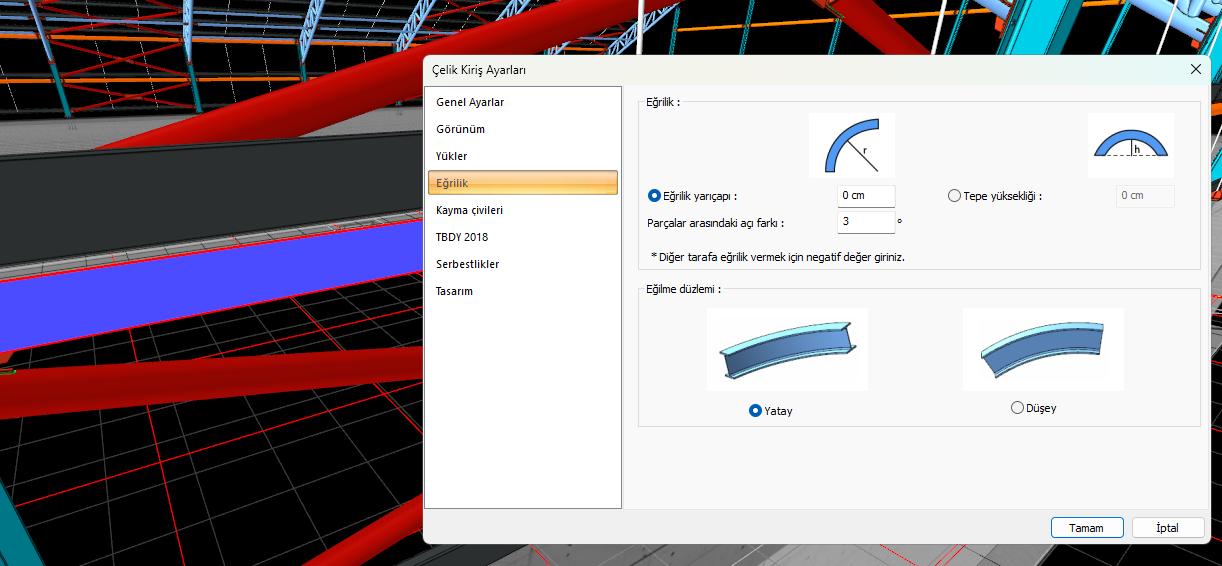
Task: Click the angle difference input field
Action: point(865,222)
